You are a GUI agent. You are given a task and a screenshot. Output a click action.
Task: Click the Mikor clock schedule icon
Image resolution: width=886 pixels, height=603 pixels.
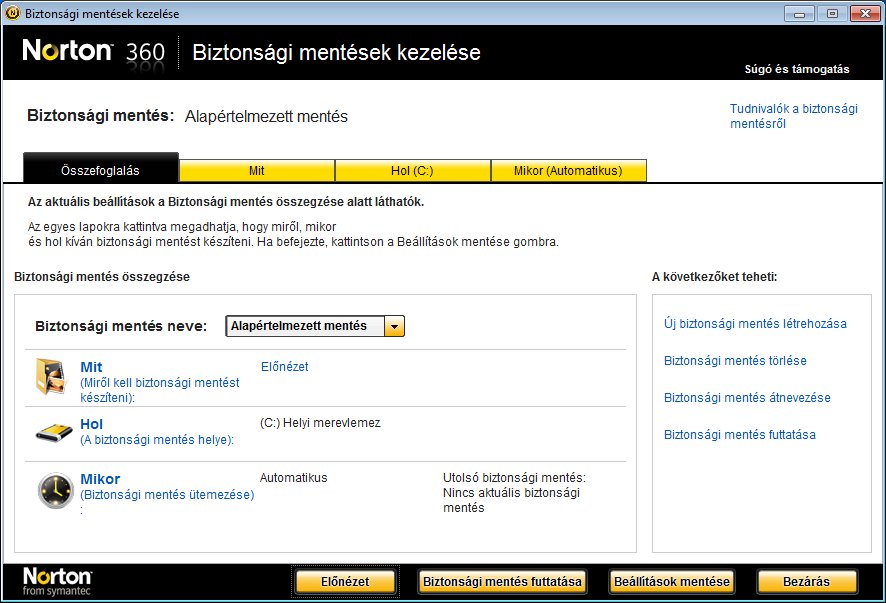pyautogui.click(x=54, y=490)
